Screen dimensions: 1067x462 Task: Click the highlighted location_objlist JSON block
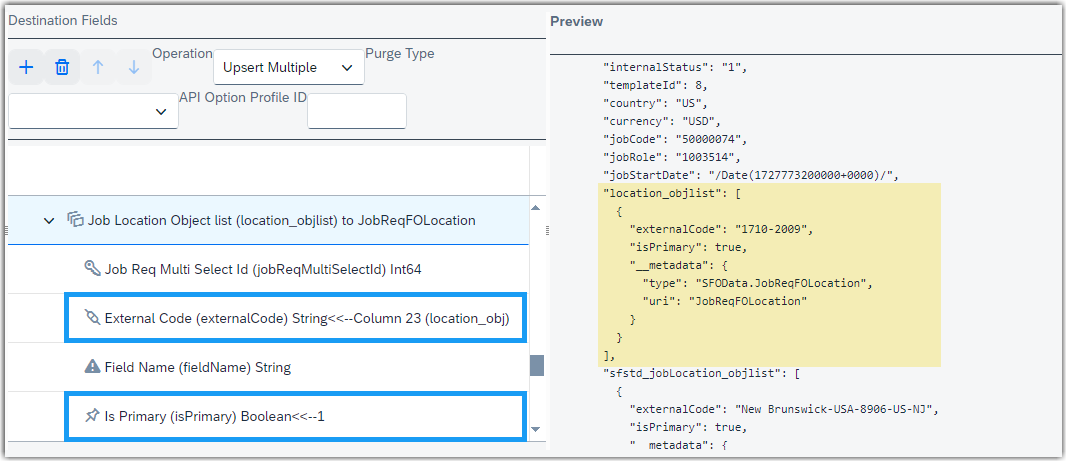pos(769,275)
